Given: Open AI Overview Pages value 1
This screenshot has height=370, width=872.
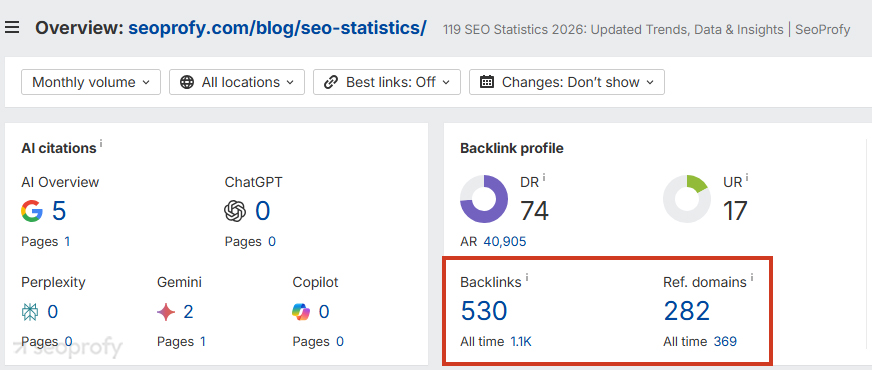Looking at the screenshot, I should tap(67, 241).
